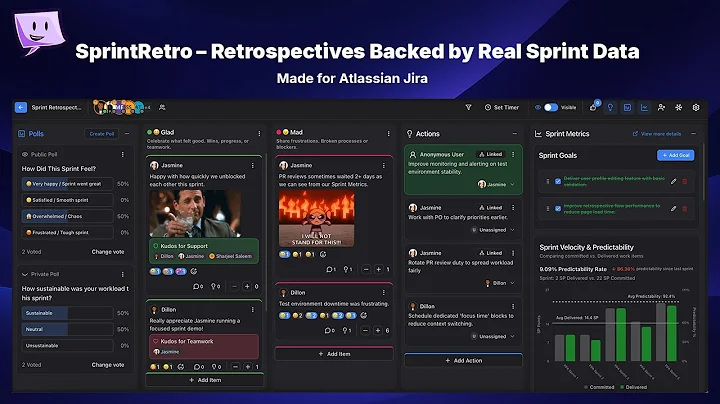Open comments on PR reviews Mad card
The height and width of the screenshot is (404, 720).
pyautogui.click(x=331, y=269)
